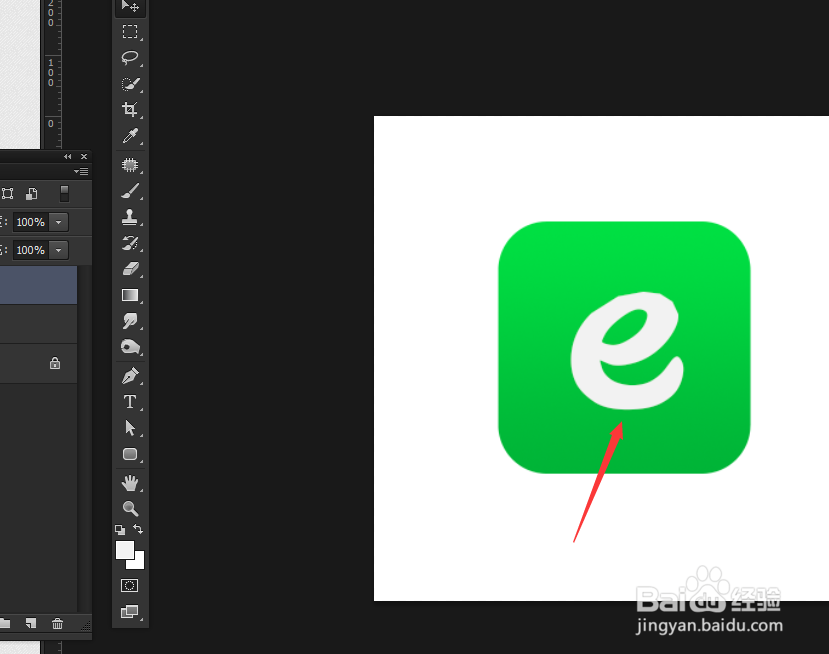Screen dimensions: 829x654
Task: Select the Crop tool
Action: (130, 109)
